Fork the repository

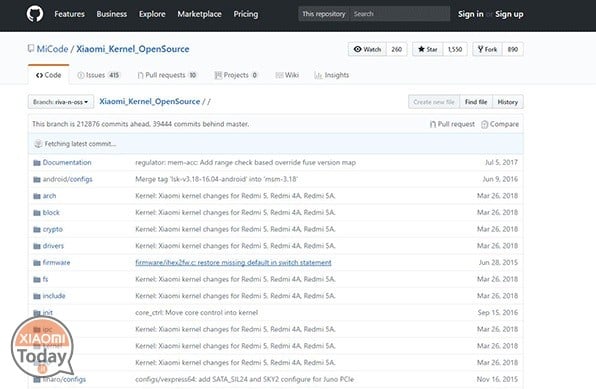coord(488,49)
